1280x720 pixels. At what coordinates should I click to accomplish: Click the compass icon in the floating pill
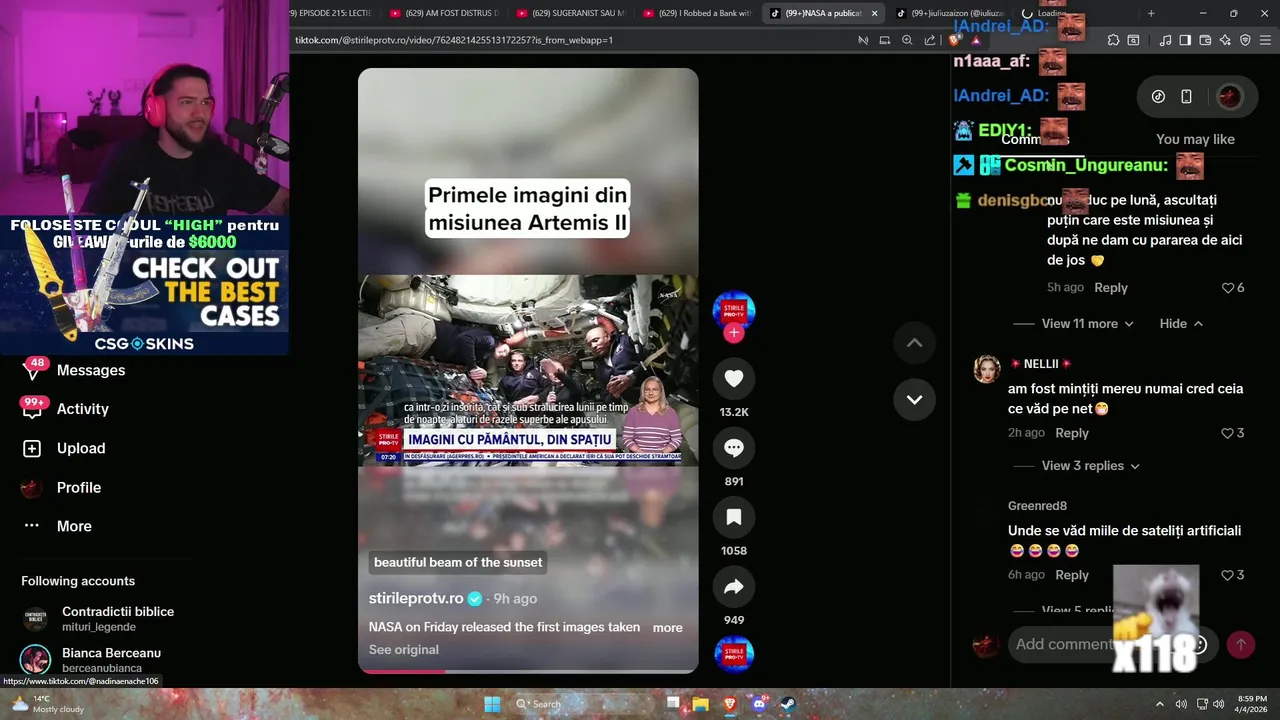[x=1158, y=97]
